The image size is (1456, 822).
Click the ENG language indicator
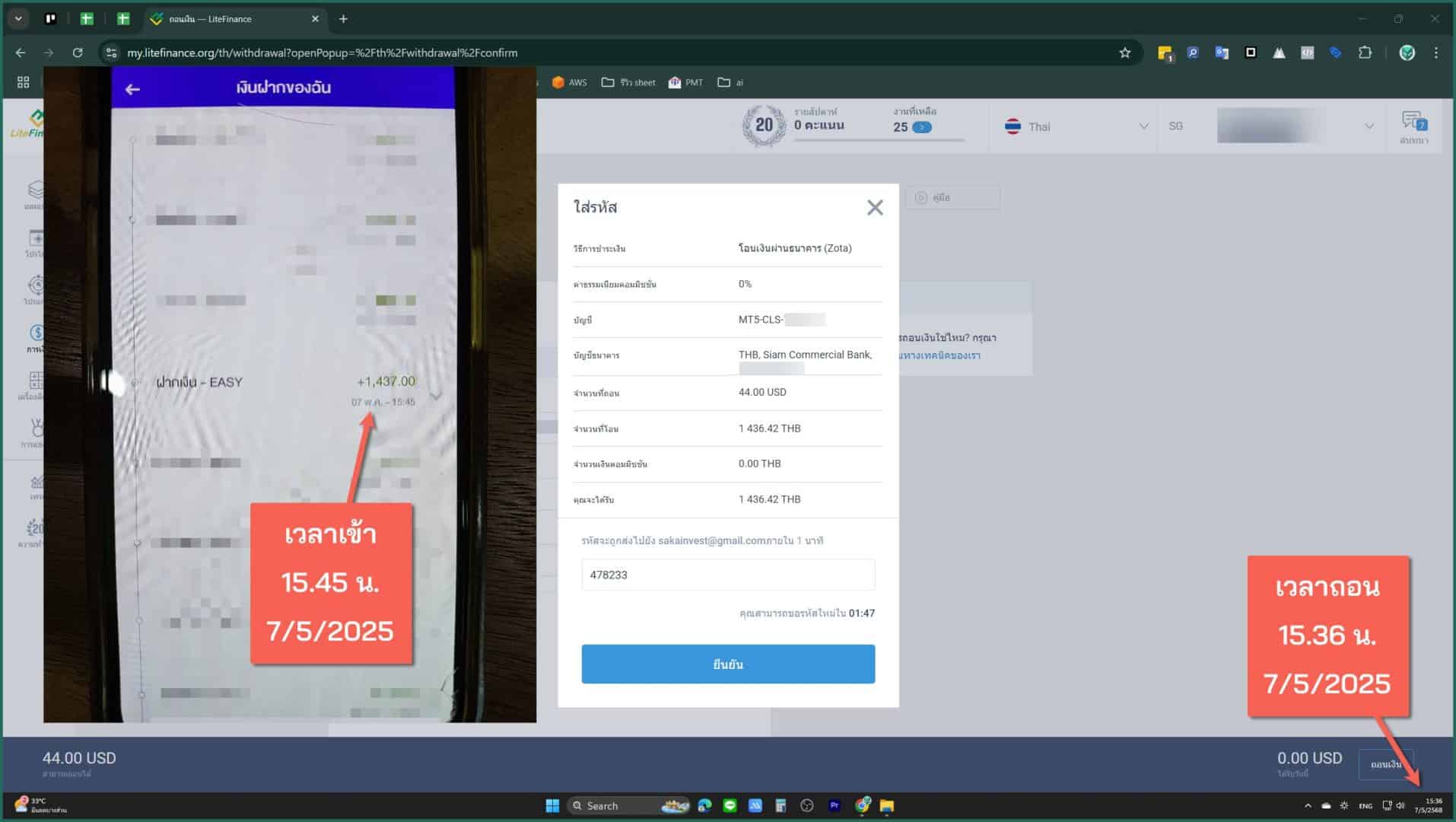click(1365, 805)
